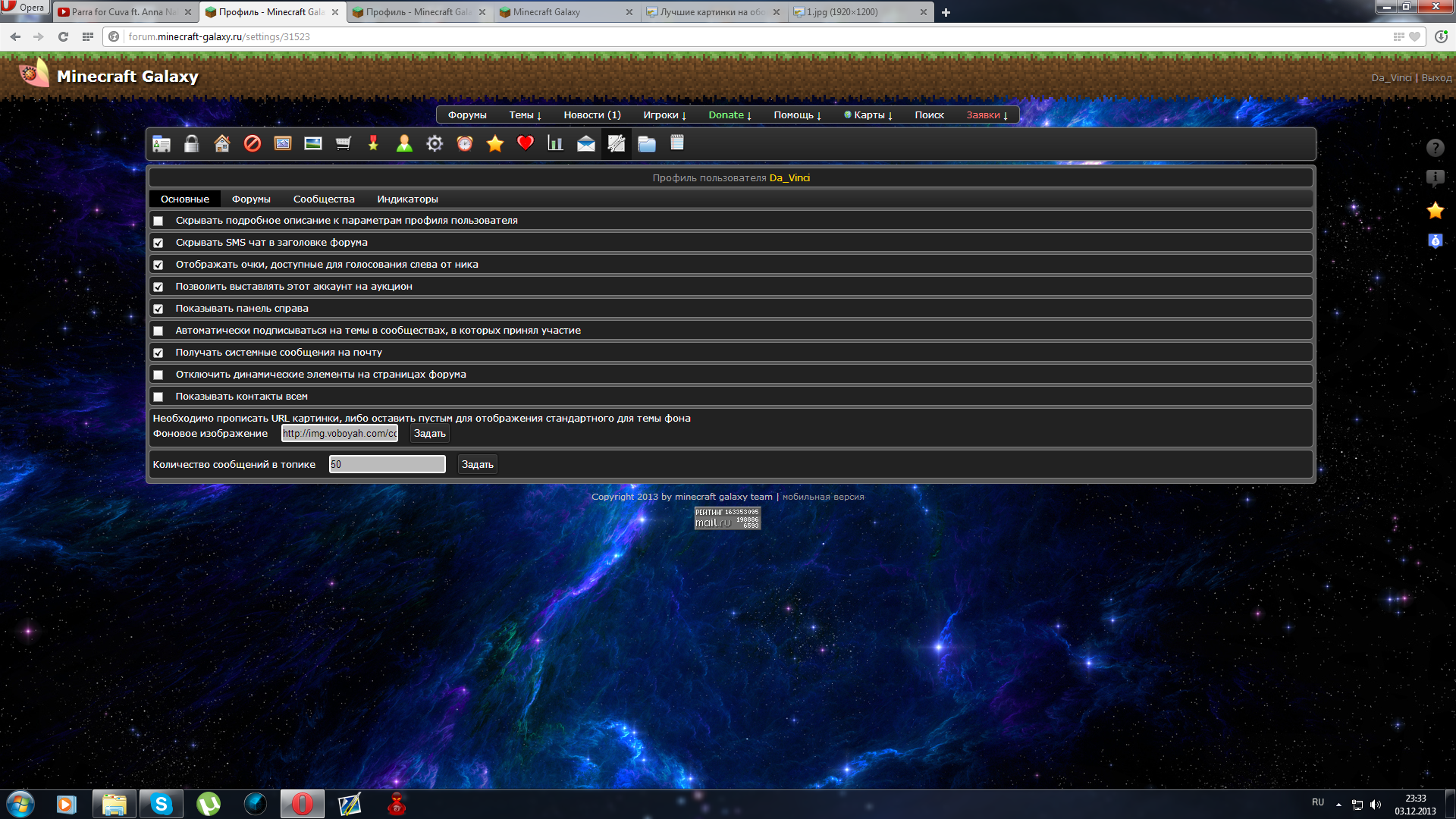The image size is (1456, 819).
Task: Expand the 'Игроки' dropdown menu
Action: 664,115
